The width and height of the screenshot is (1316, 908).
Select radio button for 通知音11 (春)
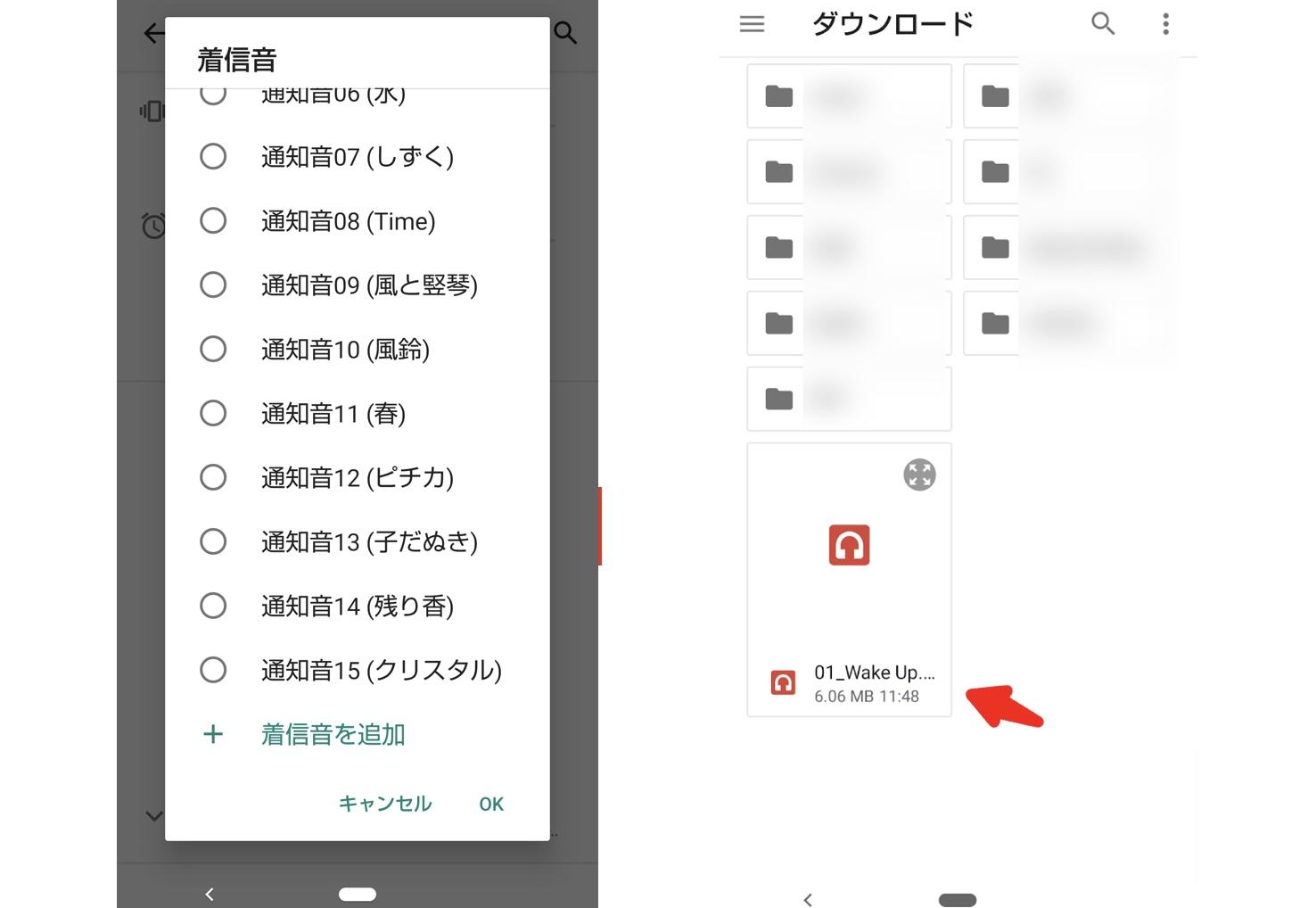[213, 414]
